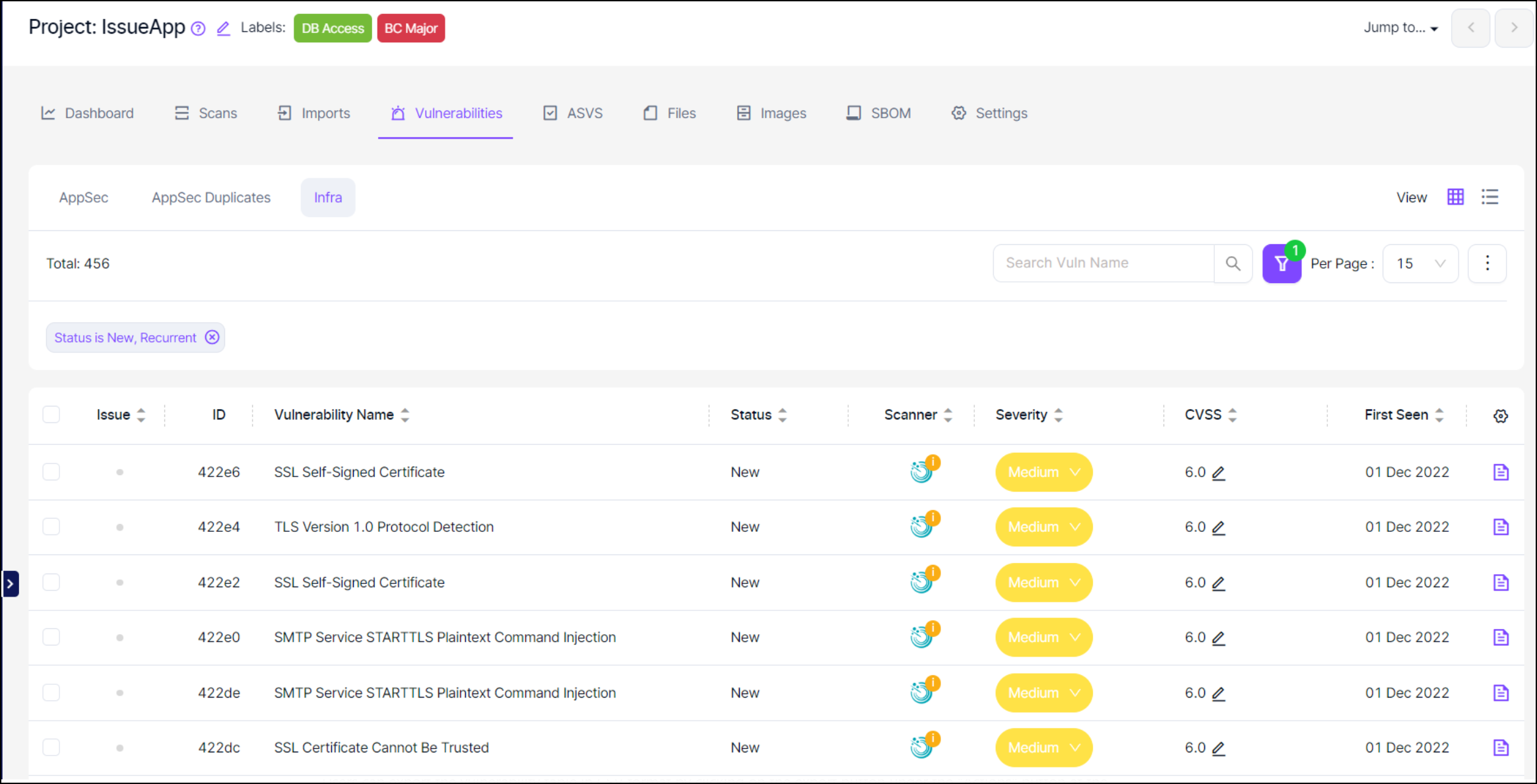
Task: Click the search magnifier icon
Action: click(x=1232, y=263)
